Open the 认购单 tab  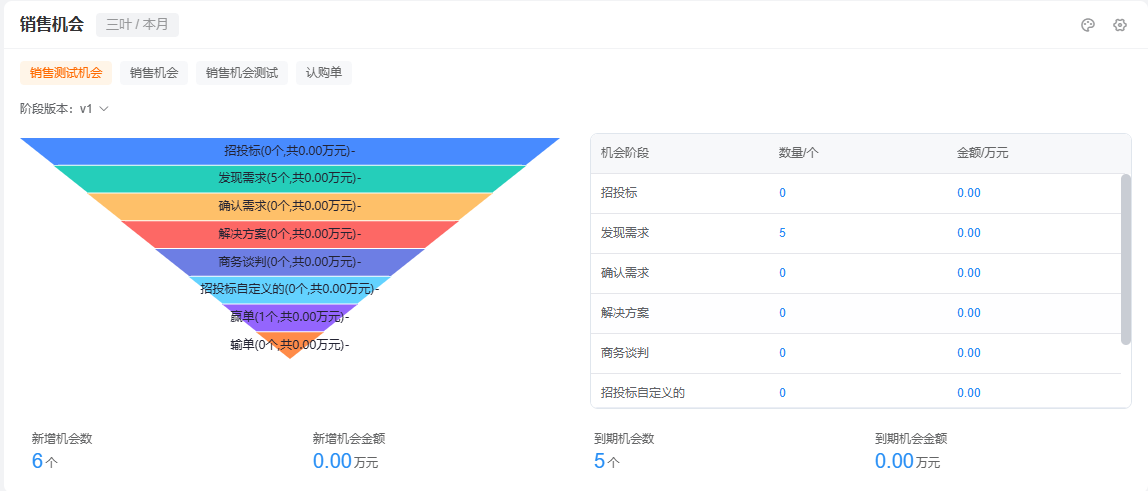(x=324, y=73)
